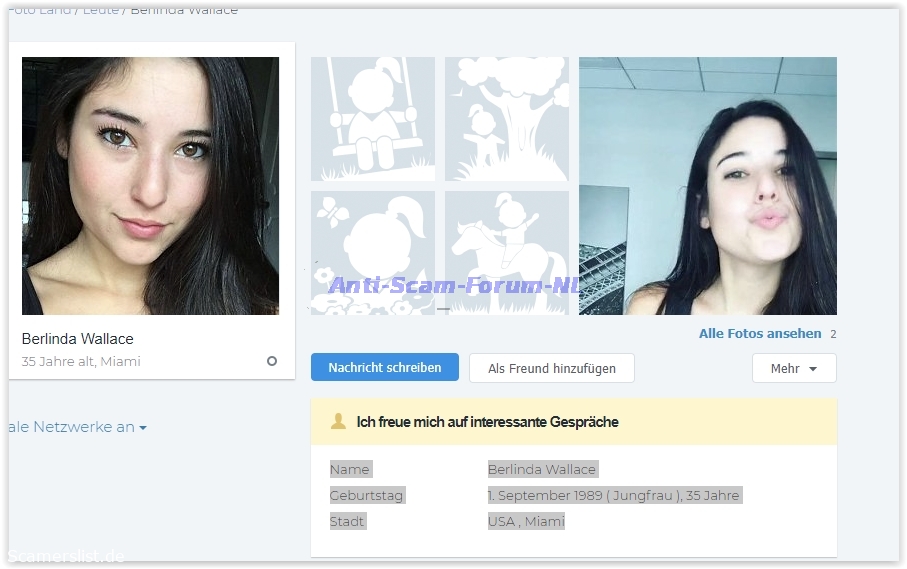Click the girl on swing placeholder image

click(372, 119)
